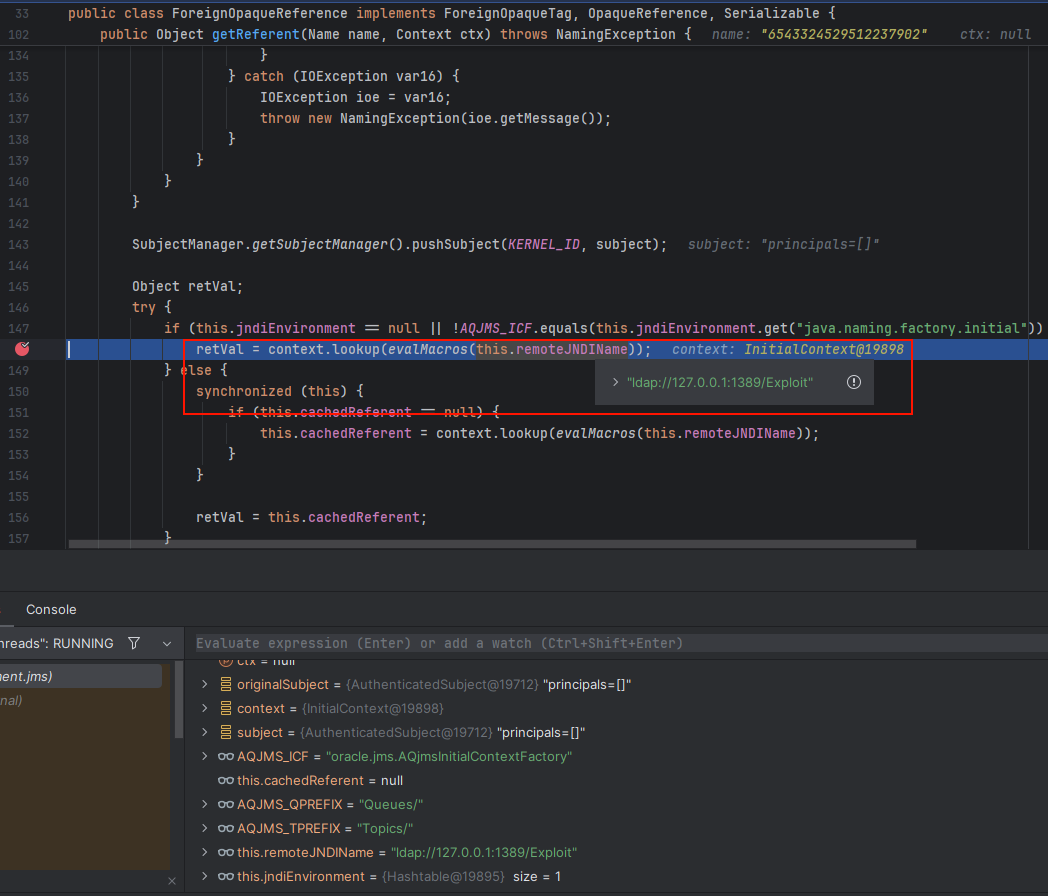Click the evalMacros call on line 148
This screenshot has height=896, width=1048.
click(x=428, y=349)
